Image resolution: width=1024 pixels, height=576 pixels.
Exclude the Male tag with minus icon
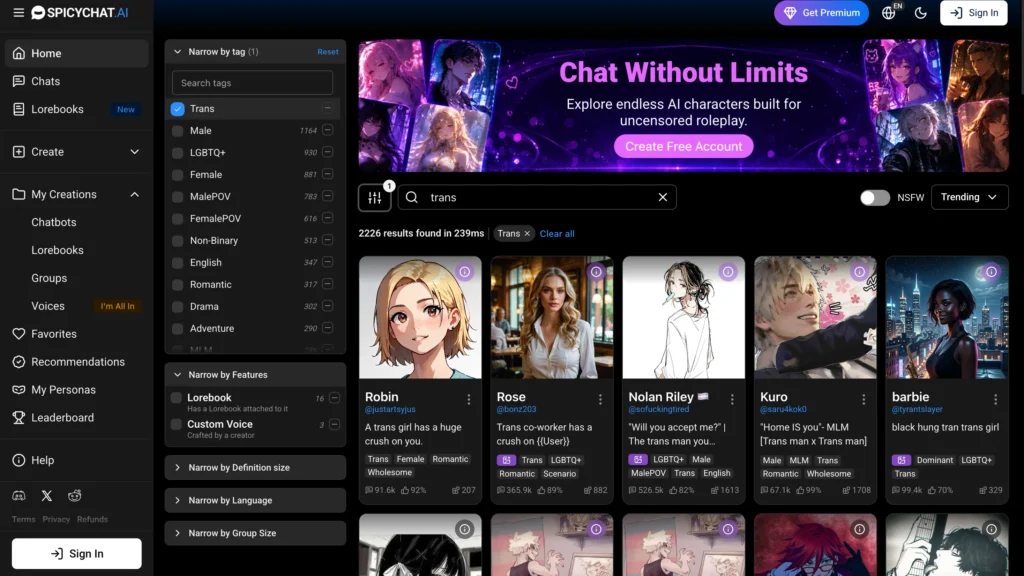coord(328,130)
